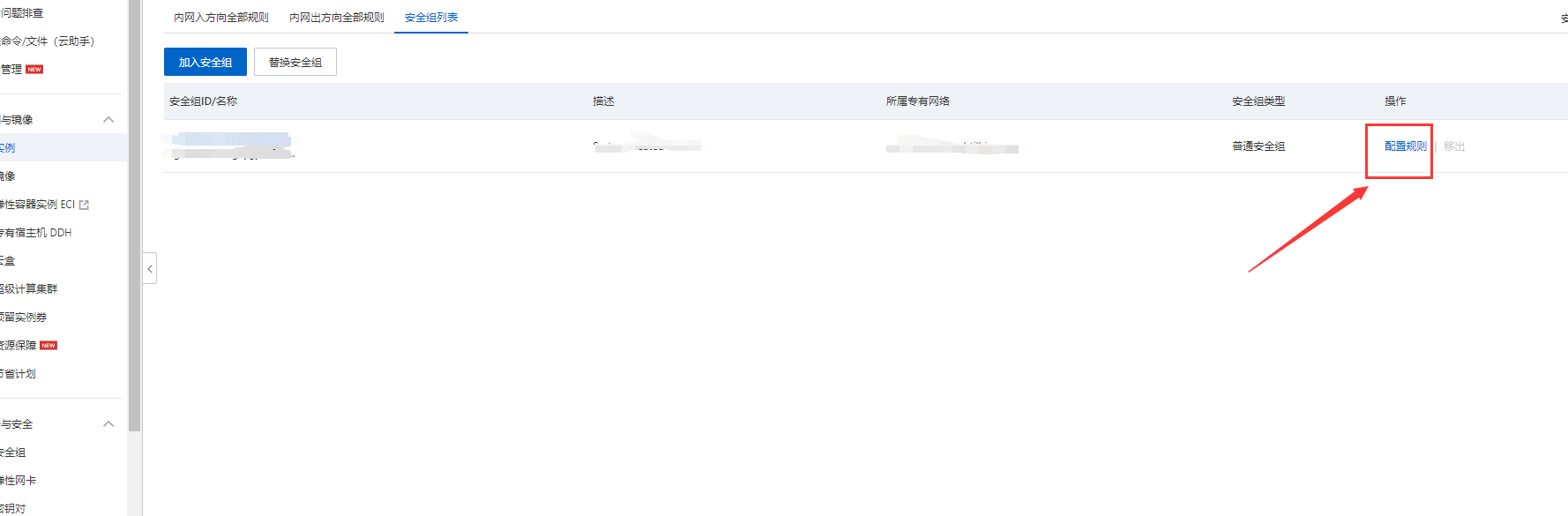Click the sidebar vertical scrollbar
This screenshot has height=516, width=1568.
coord(134,216)
